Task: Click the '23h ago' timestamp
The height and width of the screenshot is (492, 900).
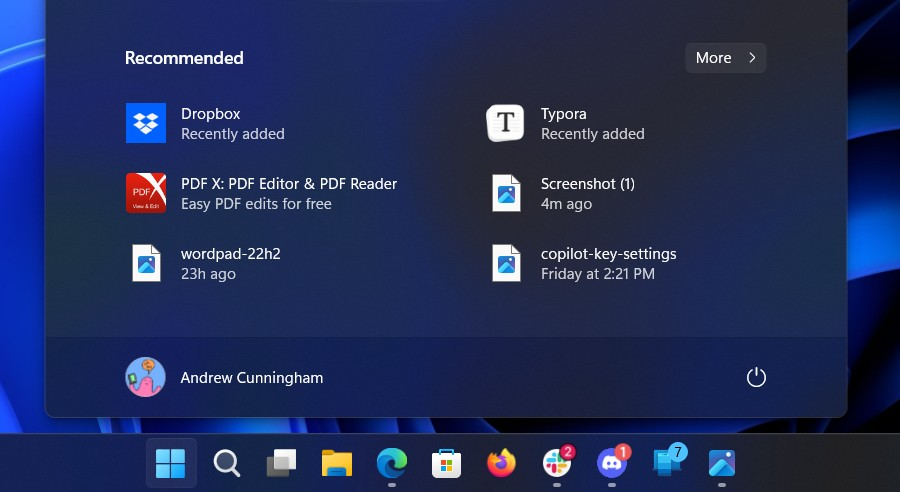Action: [x=208, y=274]
